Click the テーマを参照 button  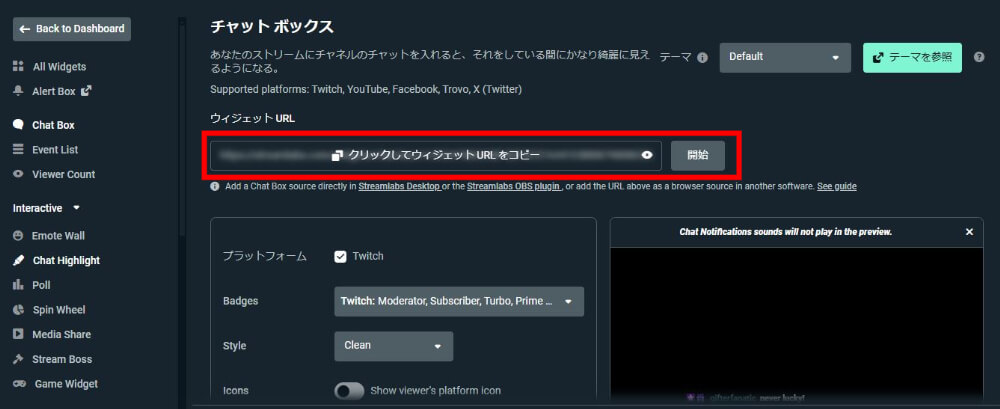click(x=912, y=57)
